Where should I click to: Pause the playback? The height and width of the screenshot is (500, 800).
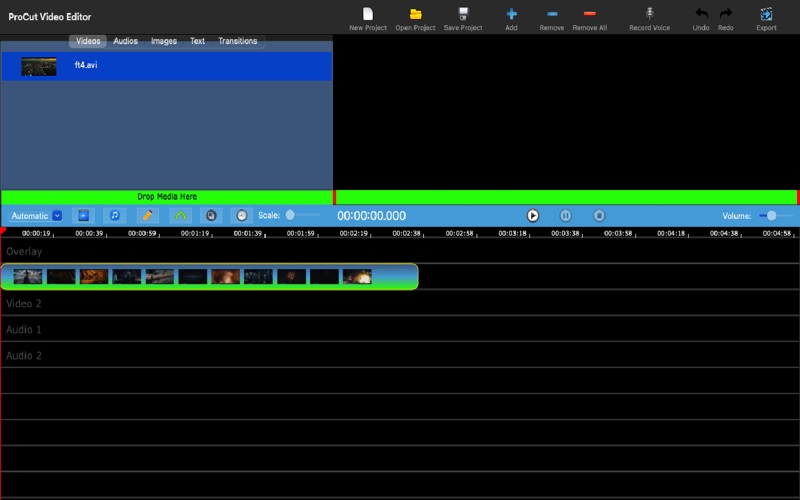click(566, 216)
